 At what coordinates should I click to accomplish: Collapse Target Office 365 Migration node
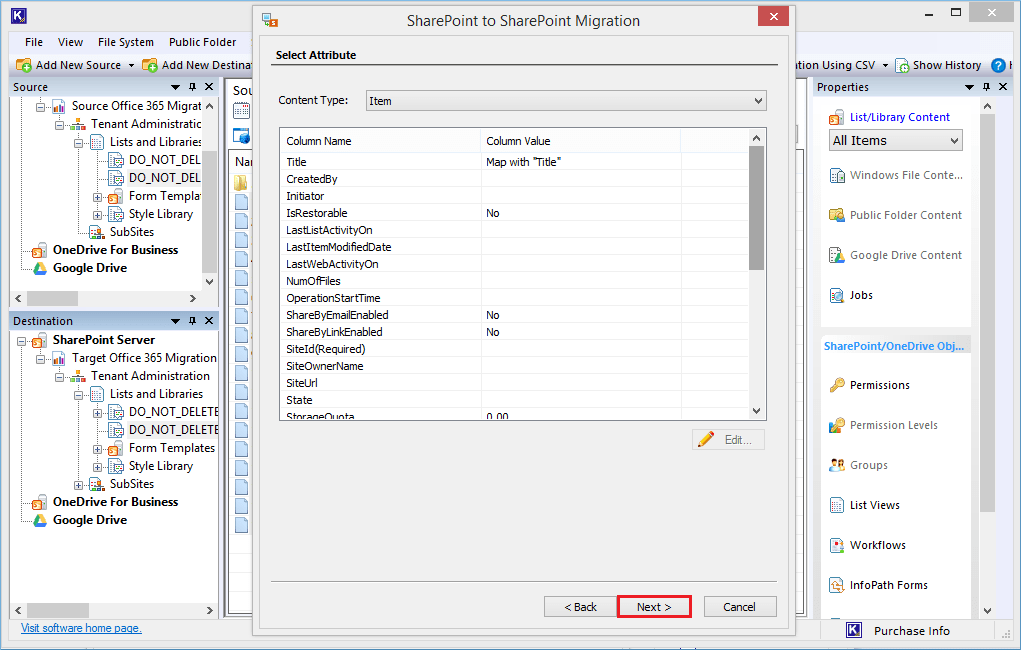coord(40,359)
